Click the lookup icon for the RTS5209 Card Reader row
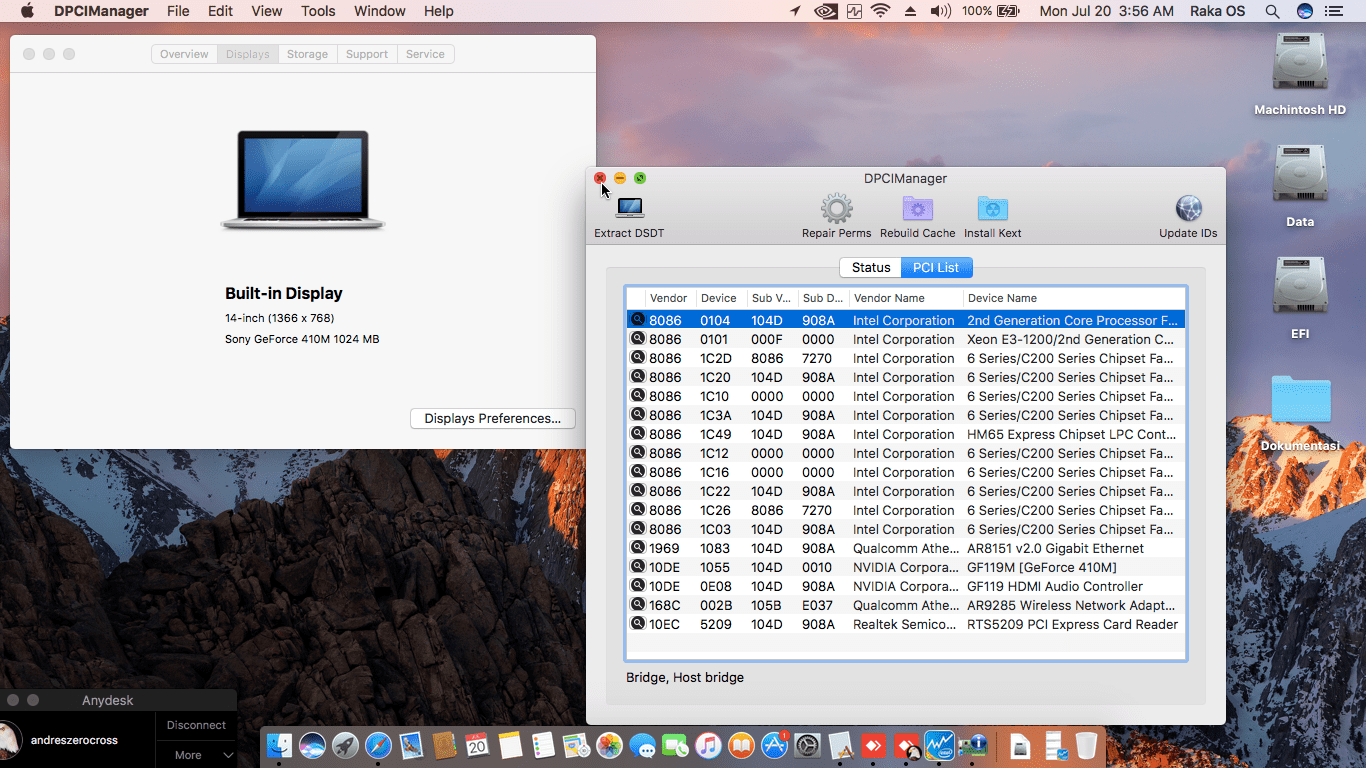Viewport: 1366px width, 768px height. click(x=638, y=624)
